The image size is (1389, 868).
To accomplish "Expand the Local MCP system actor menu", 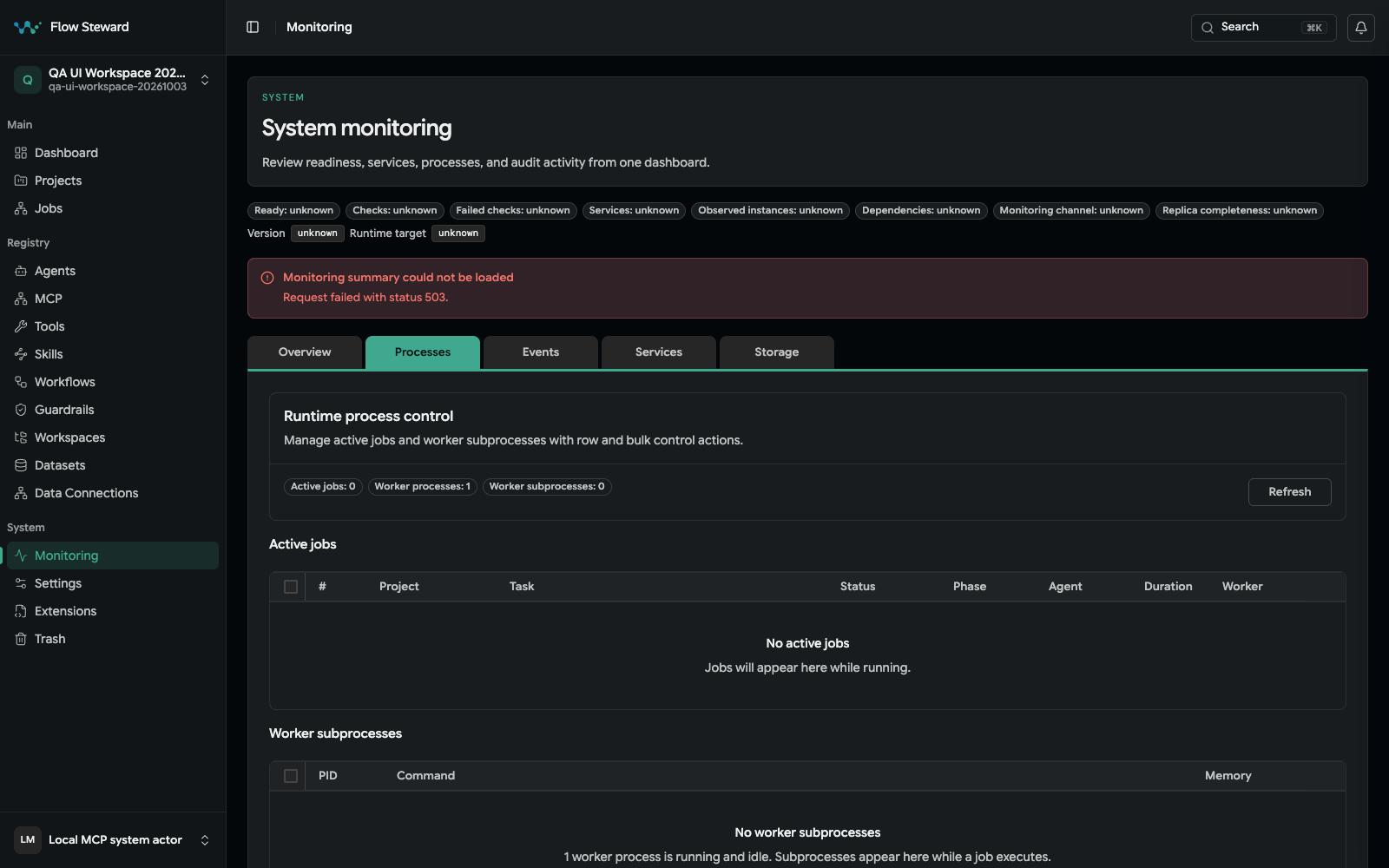I will pyautogui.click(x=113, y=840).
